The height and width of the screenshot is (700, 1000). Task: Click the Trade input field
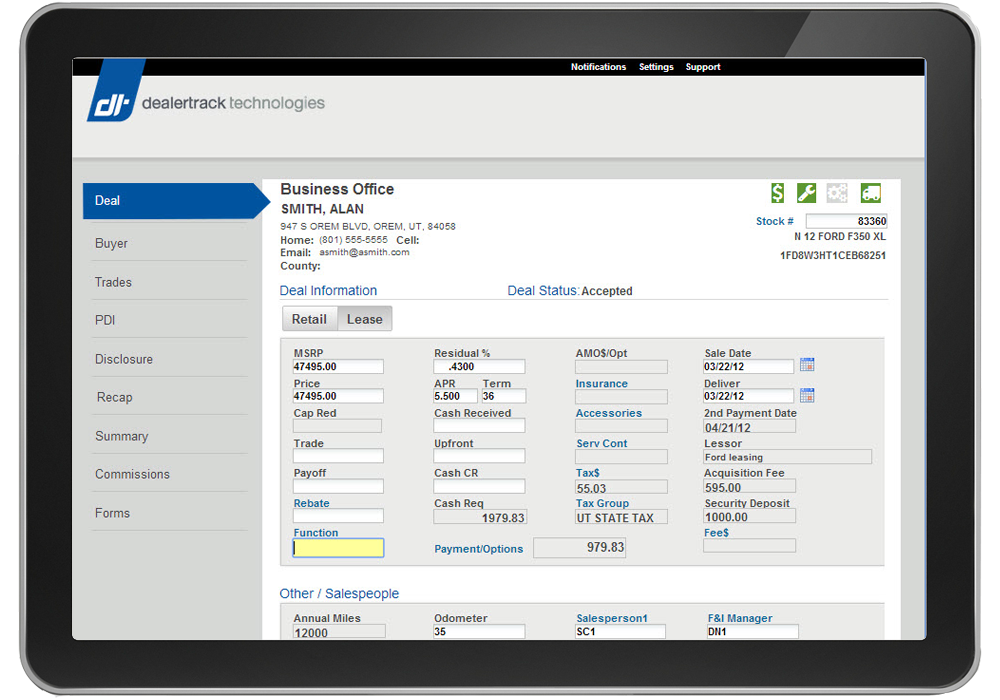pos(338,456)
